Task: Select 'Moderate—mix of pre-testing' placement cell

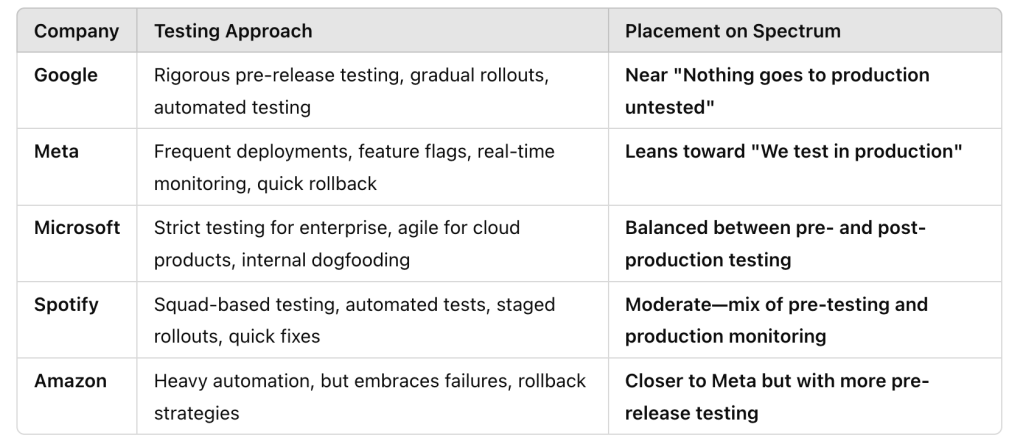Action: pyautogui.click(x=776, y=320)
